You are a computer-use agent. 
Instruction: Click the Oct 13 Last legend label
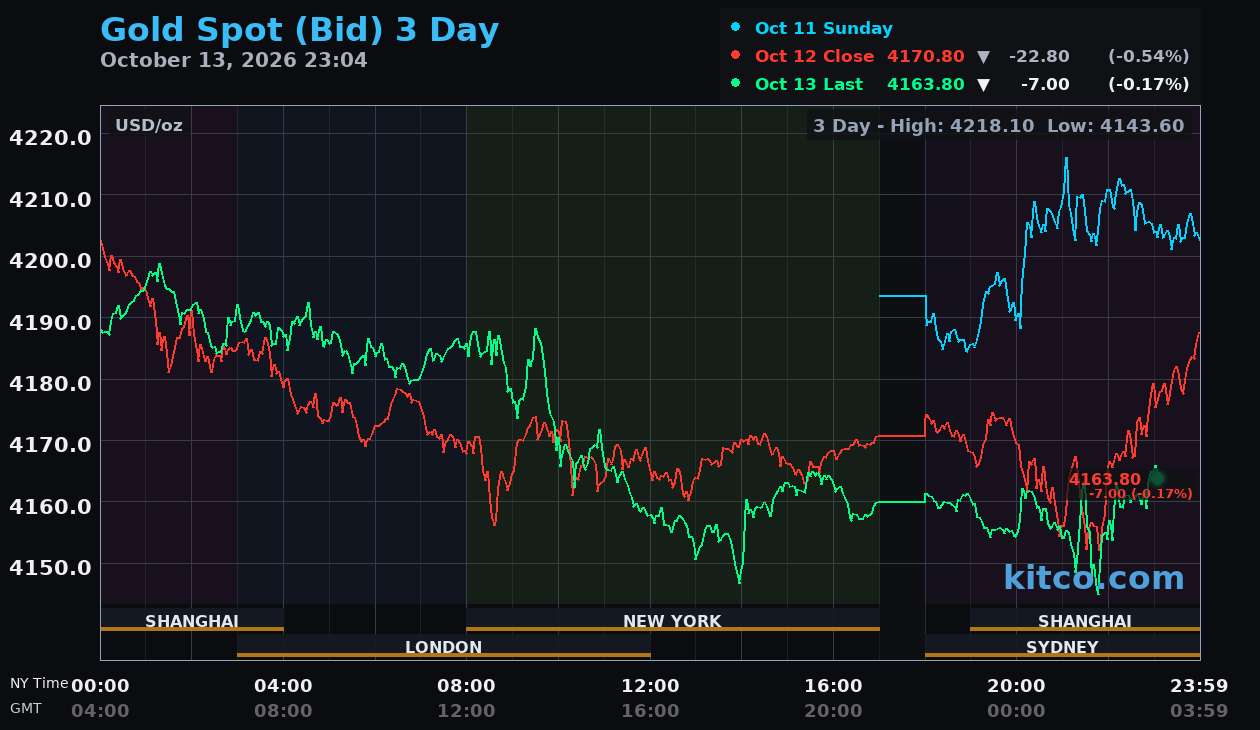click(809, 84)
